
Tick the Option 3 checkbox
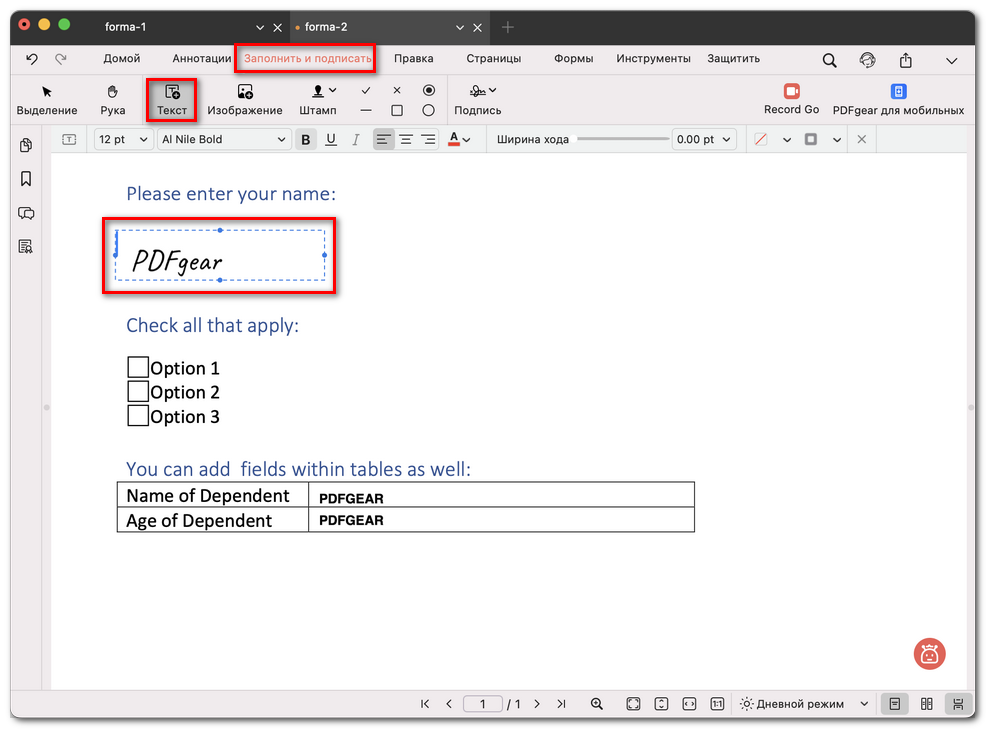[x=138, y=415]
